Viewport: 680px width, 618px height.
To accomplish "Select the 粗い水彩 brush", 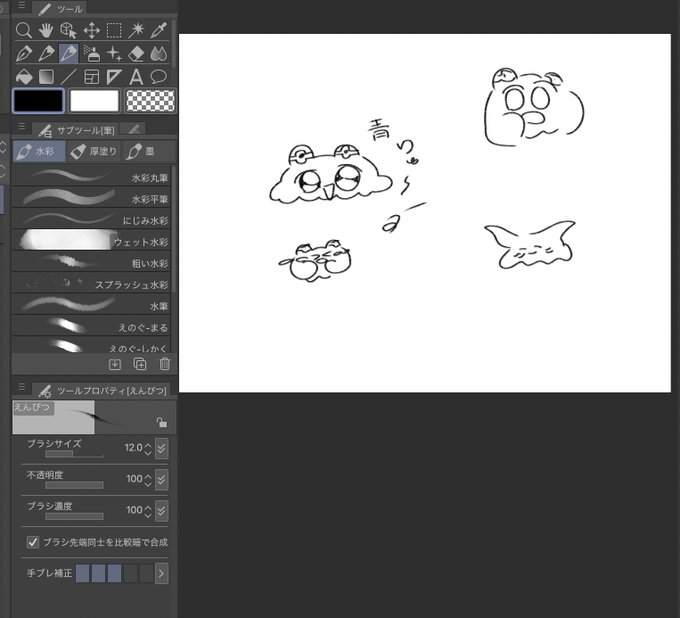I will tap(92, 261).
